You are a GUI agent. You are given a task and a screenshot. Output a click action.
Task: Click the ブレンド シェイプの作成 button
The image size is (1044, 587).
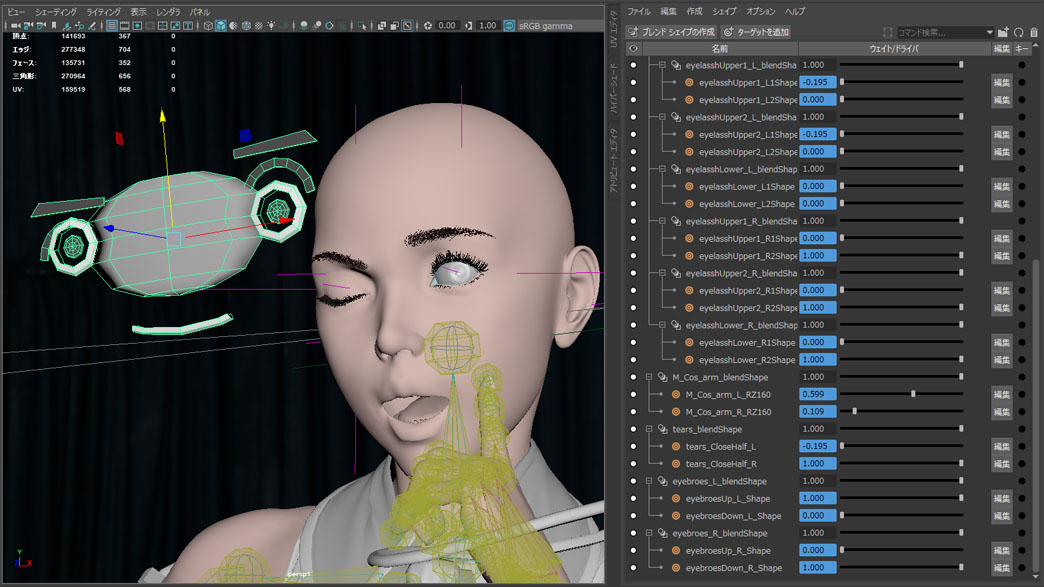tap(671, 32)
